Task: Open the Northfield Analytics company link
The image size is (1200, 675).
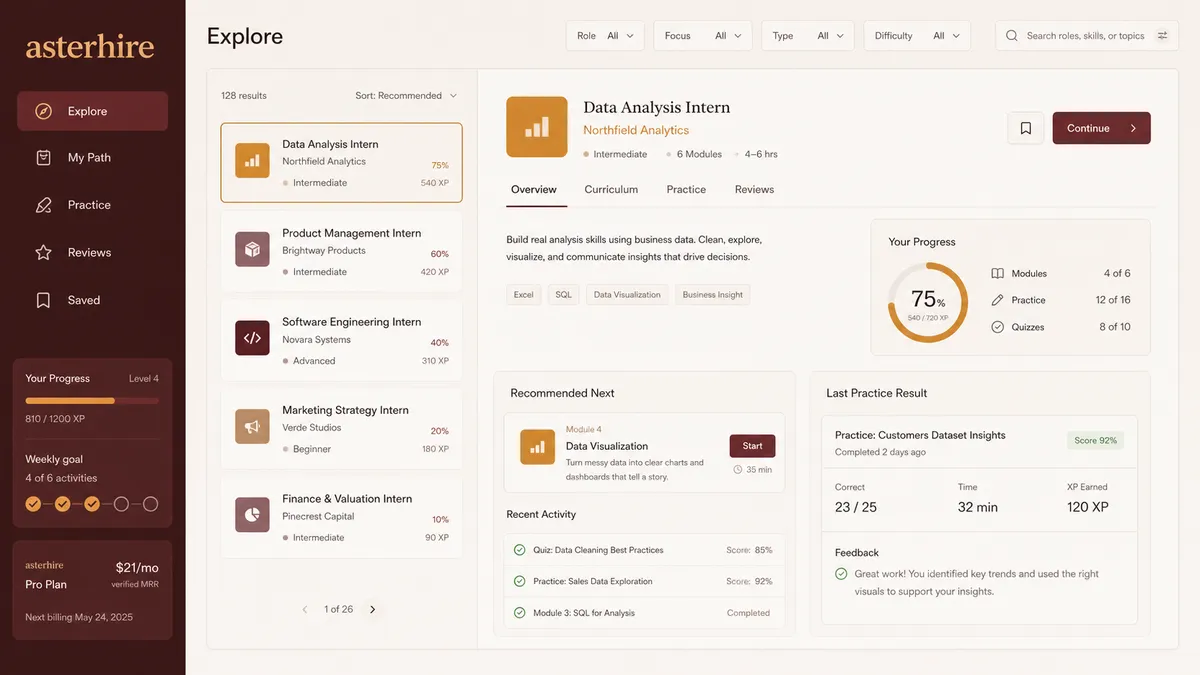Action: (x=636, y=130)
